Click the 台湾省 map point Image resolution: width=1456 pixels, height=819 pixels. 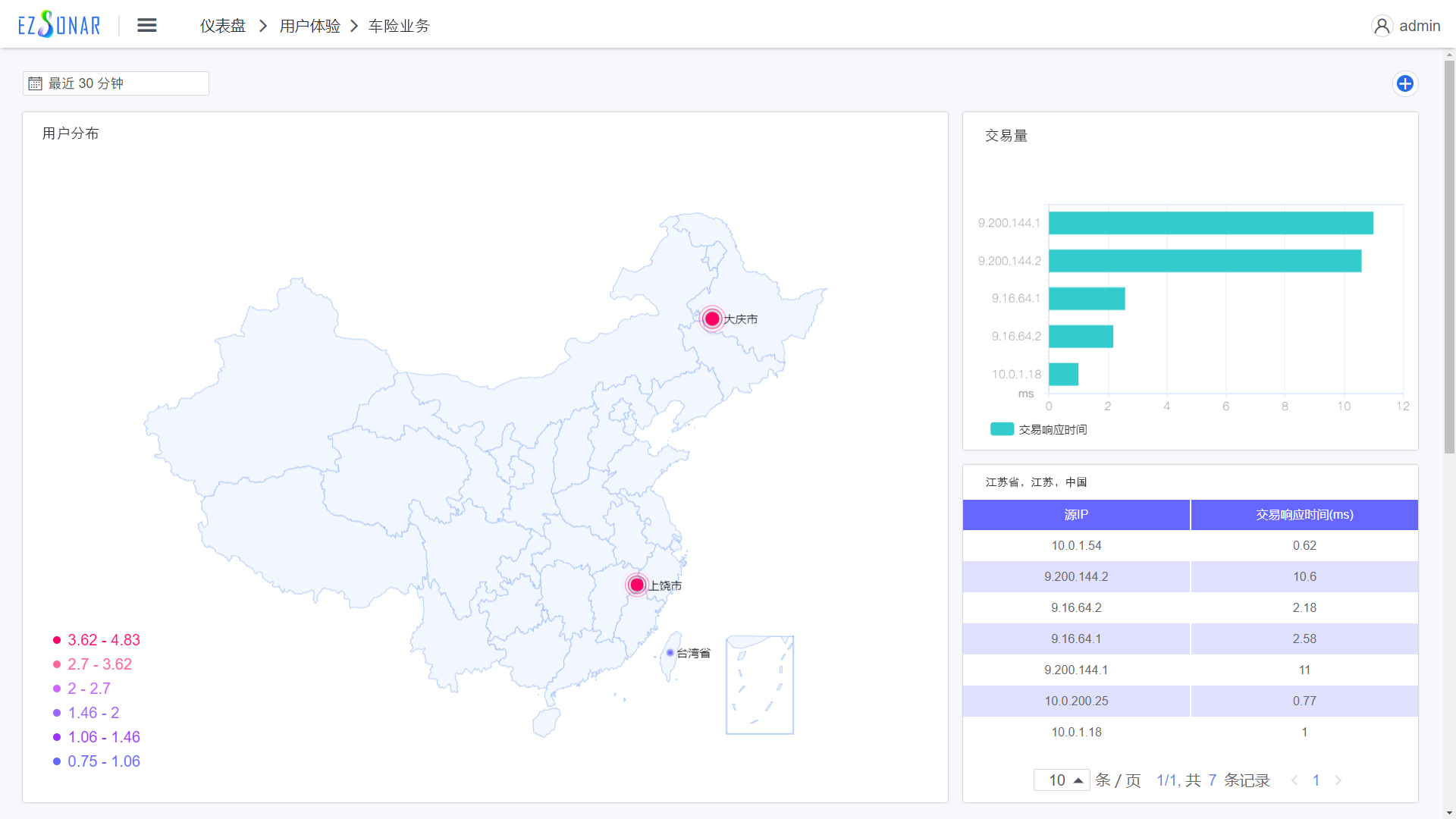(x=670, y=653)
